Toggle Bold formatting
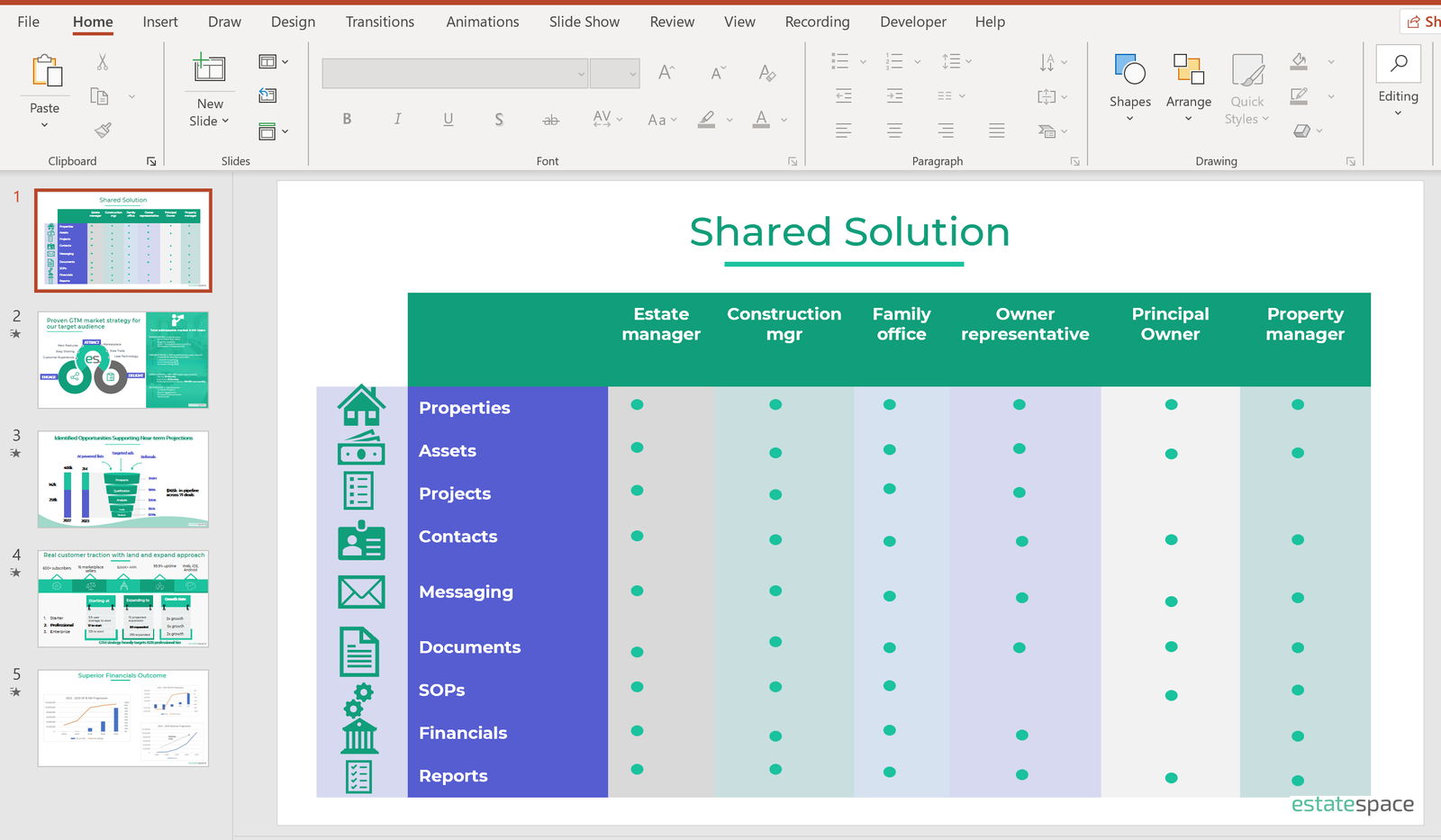 [x=347, y=119]
